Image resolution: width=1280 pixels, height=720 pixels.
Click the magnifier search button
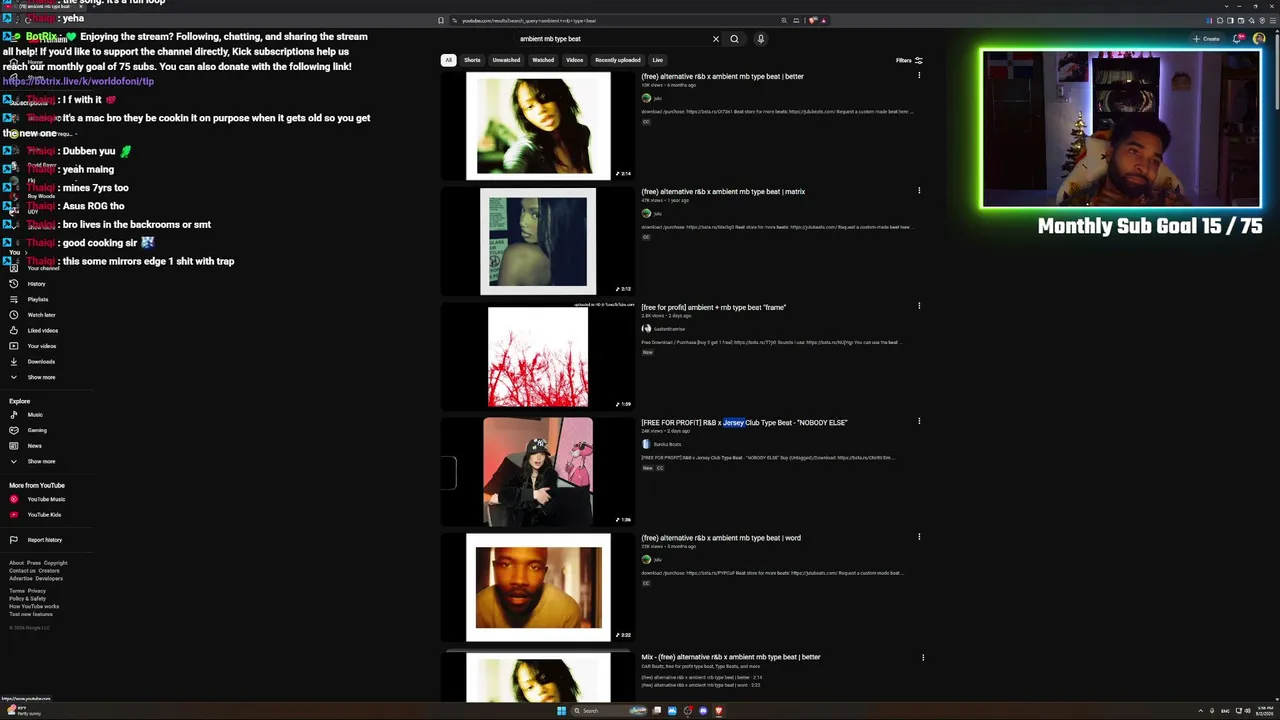734,39
